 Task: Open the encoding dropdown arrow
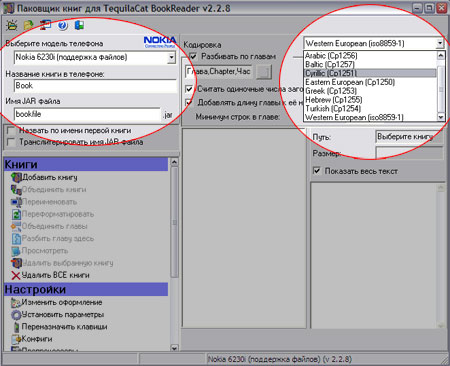pos(440,43)
